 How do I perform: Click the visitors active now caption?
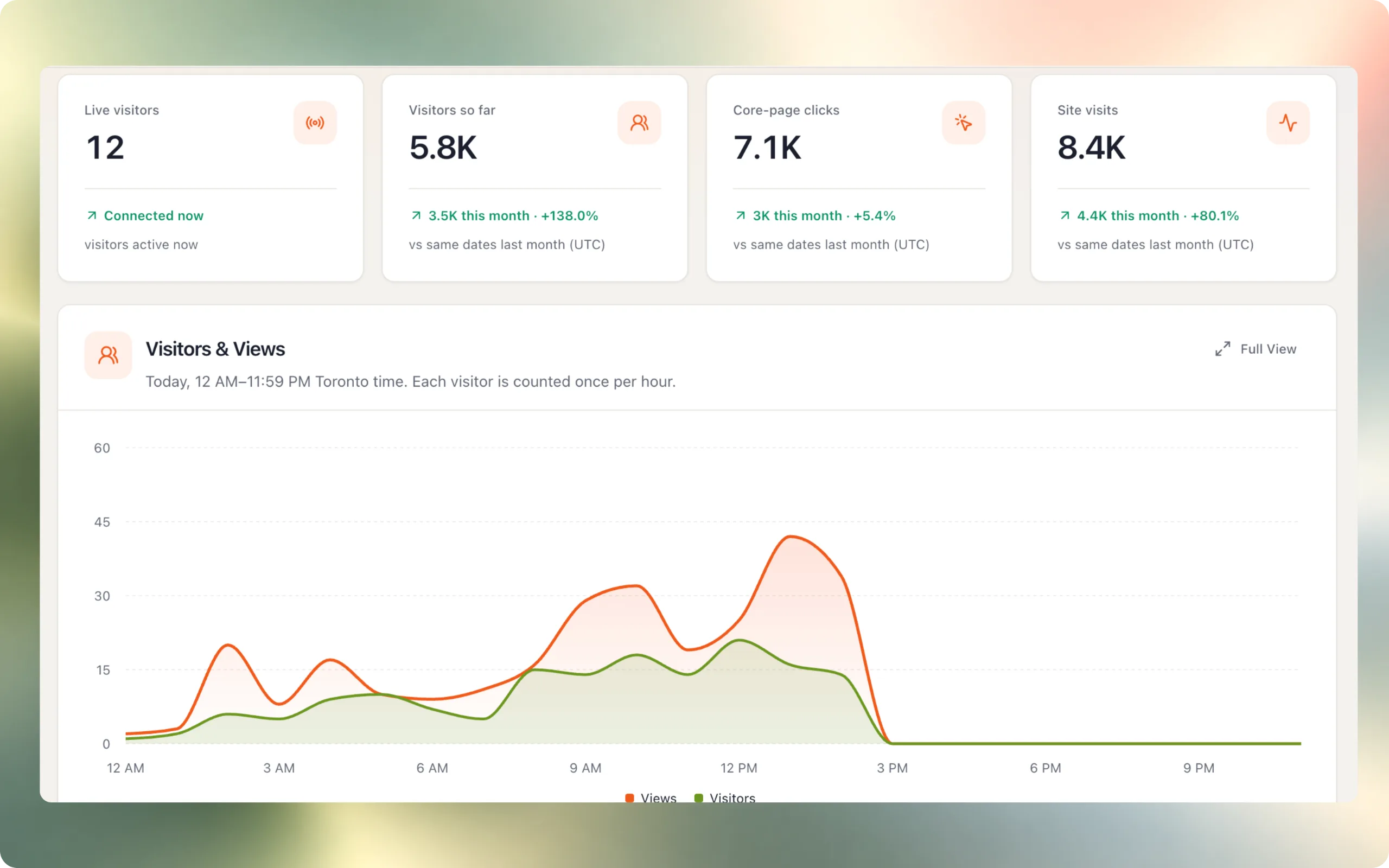[x=141, y=245]
